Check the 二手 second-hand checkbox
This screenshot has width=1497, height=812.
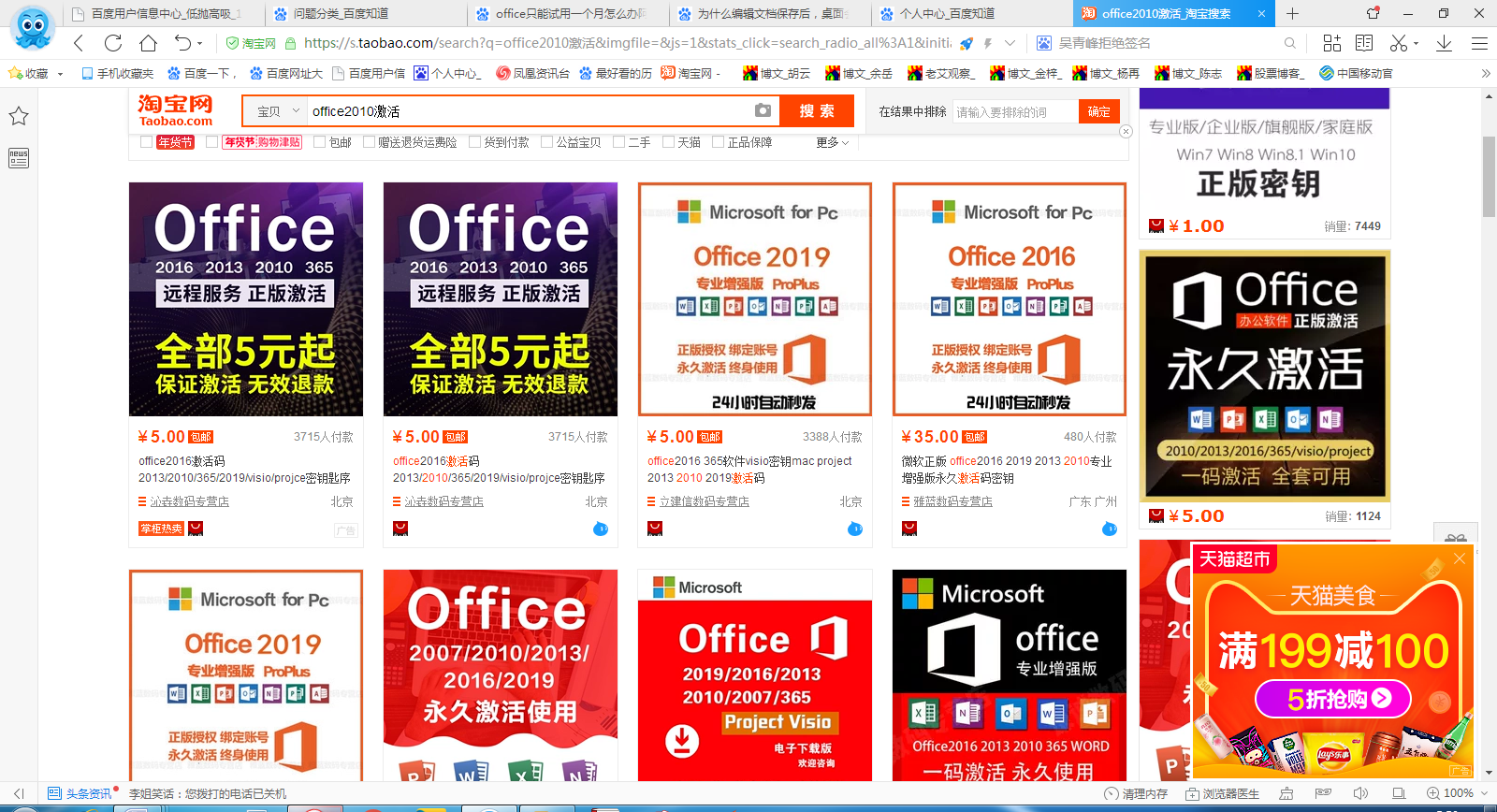[618, 142]
